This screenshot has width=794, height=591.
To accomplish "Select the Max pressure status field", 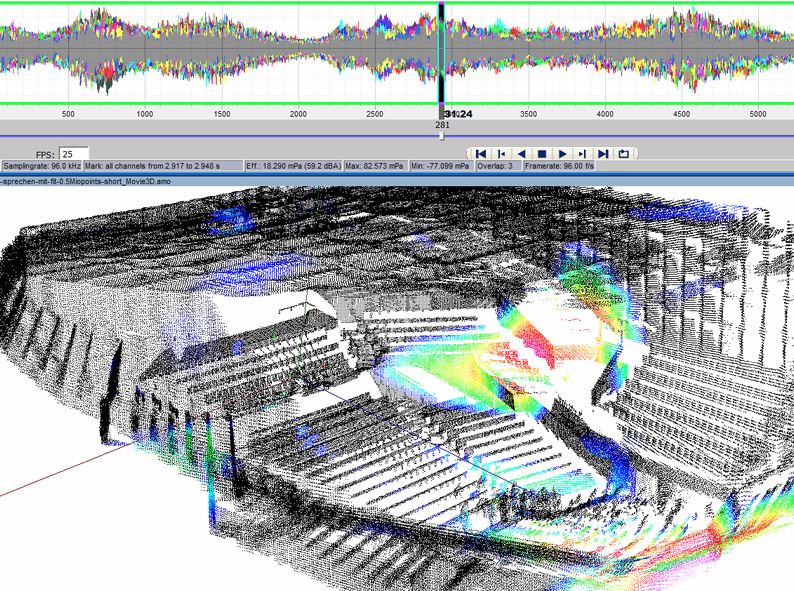I will [375, 166].
